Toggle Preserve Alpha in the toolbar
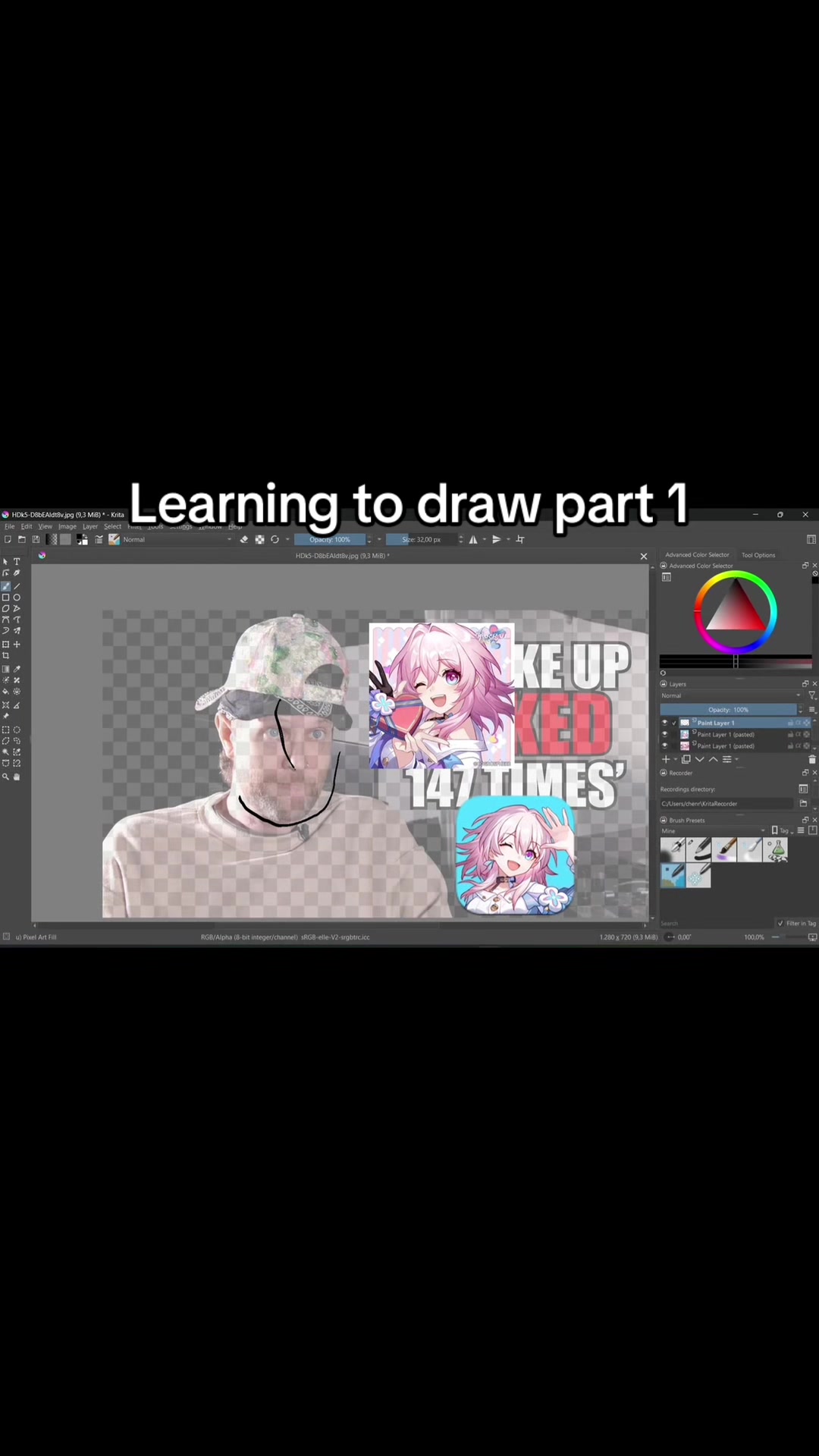Image resolution: width=819 pixels, height=1456 pixels. pyautogui.click(x=259, y=539)
